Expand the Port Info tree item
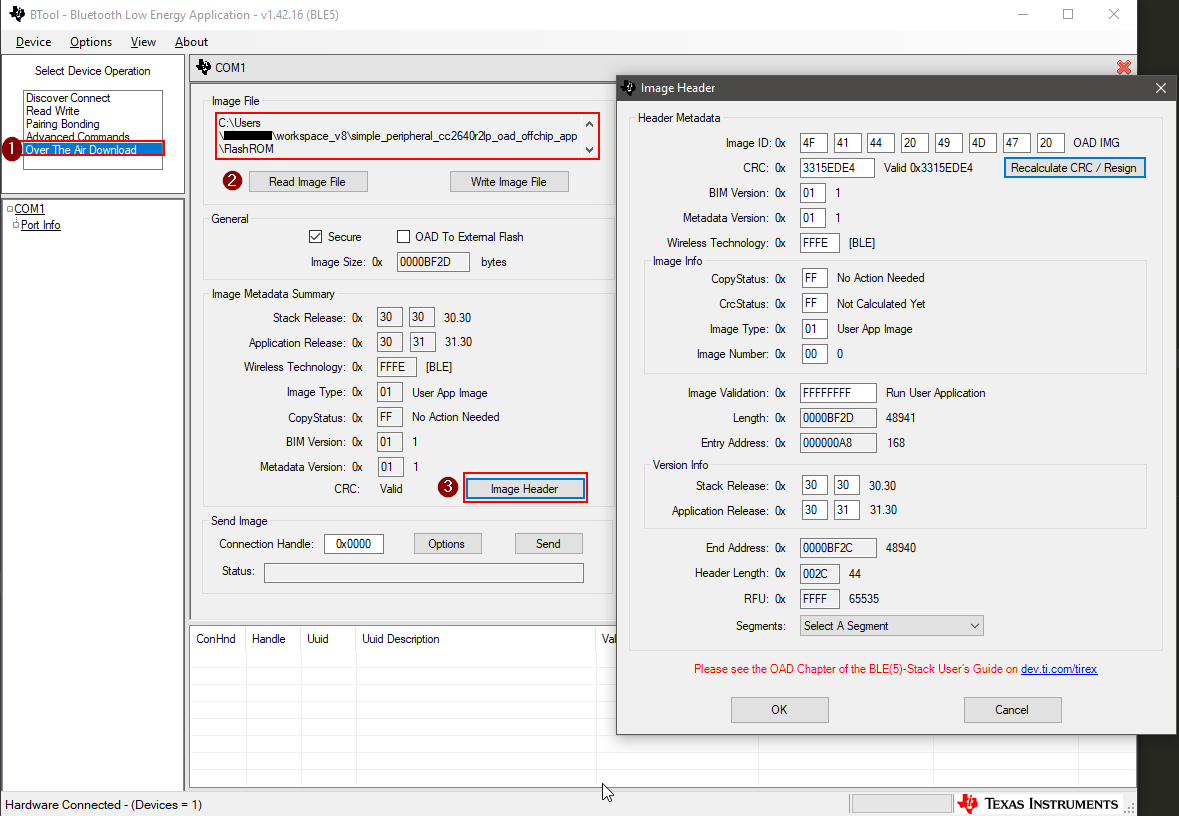The height and width of the screenshot is (816, 1179). 16,225
